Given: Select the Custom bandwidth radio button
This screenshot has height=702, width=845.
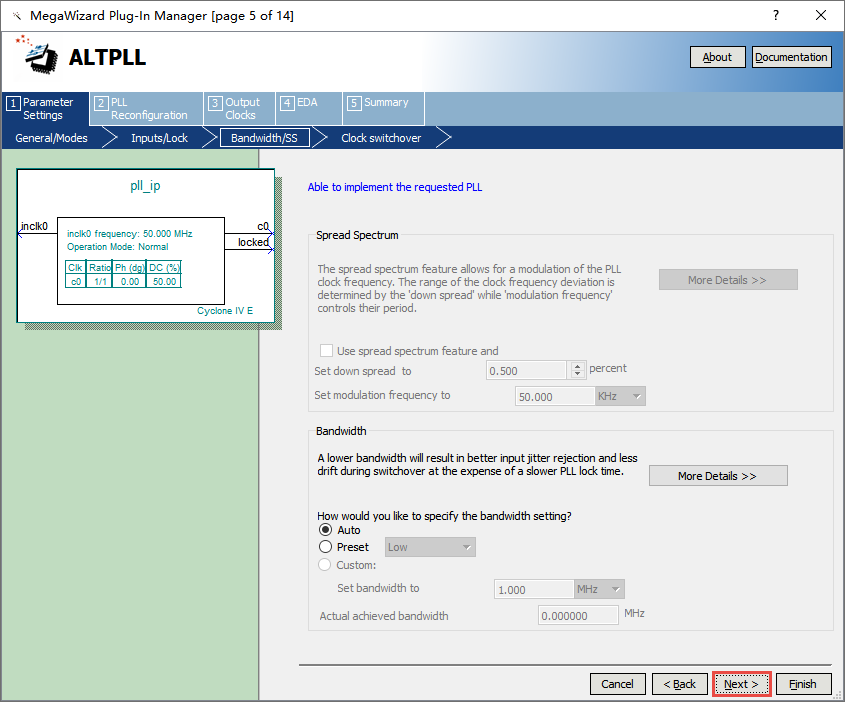Looking at the screenshot, I should [325, 565].
